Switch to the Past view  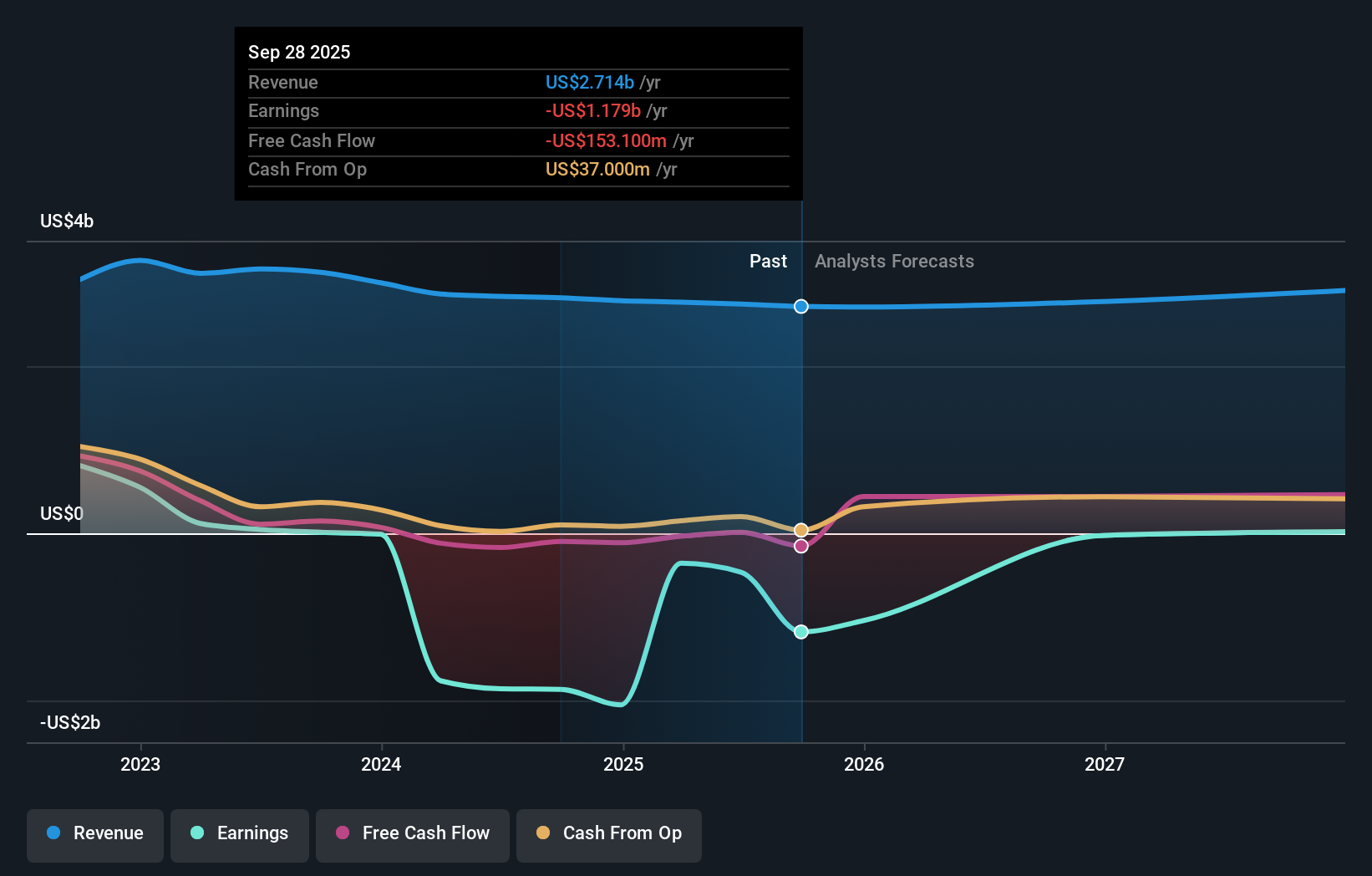[768, 261]
